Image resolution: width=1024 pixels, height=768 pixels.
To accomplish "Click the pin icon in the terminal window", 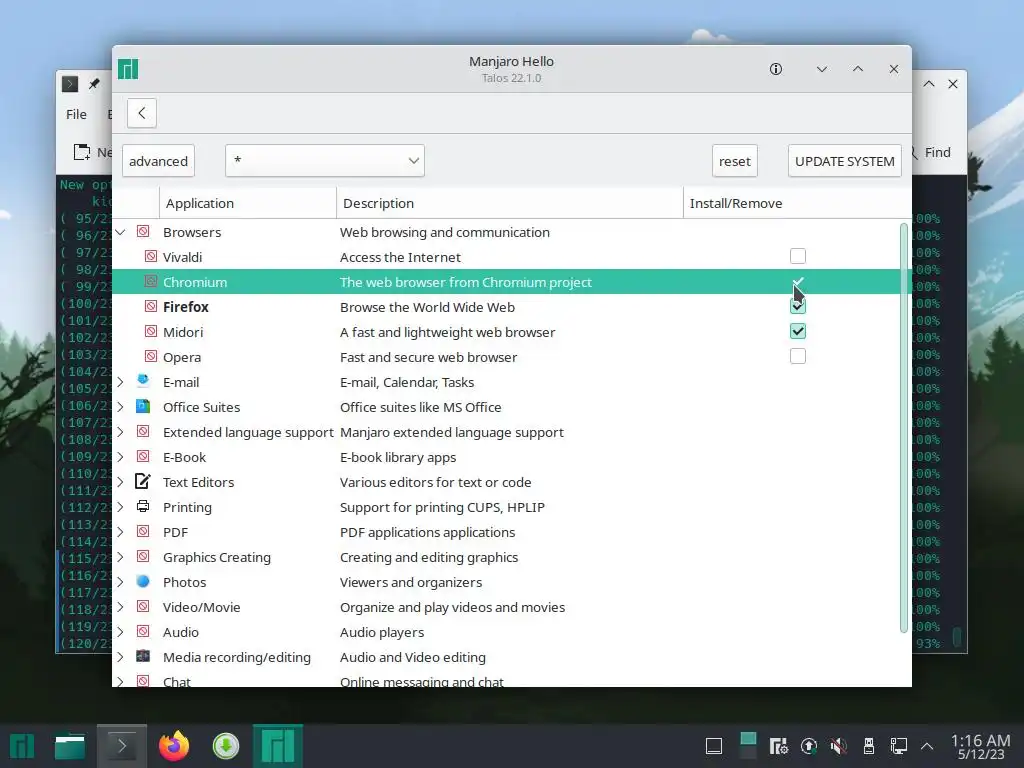I will tap(95, 84).
